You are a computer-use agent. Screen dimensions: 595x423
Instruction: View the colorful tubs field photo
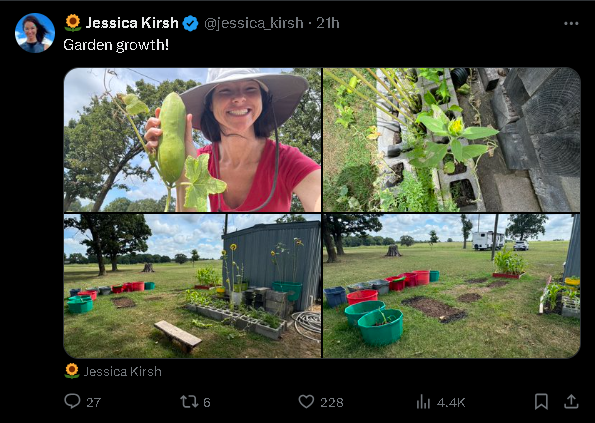(x=452, y=286)
